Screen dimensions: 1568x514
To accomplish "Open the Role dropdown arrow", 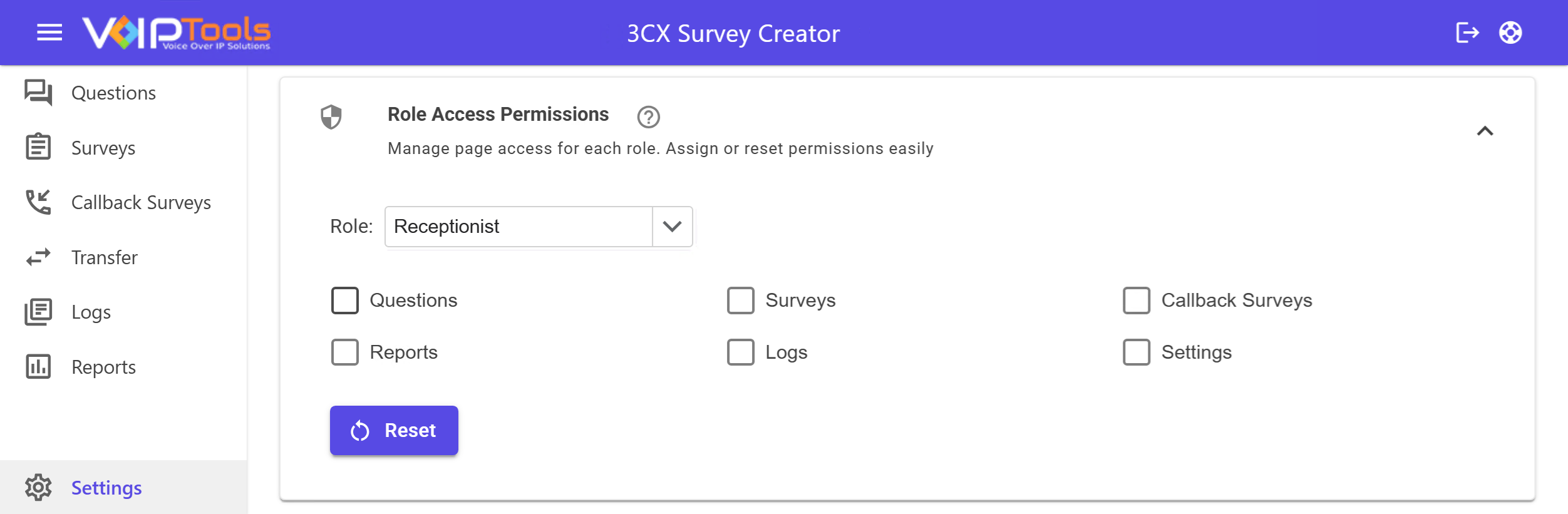I will pyautogui.click(x=673, y=227).
